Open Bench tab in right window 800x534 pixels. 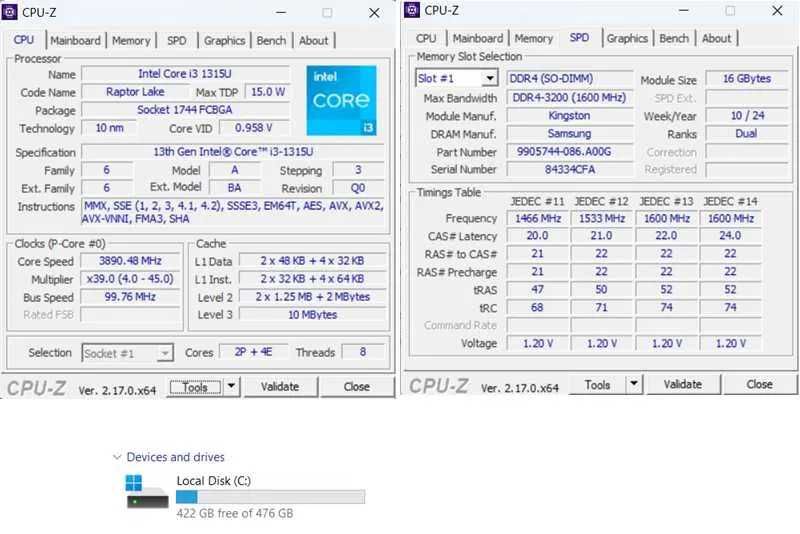[674, 38]
